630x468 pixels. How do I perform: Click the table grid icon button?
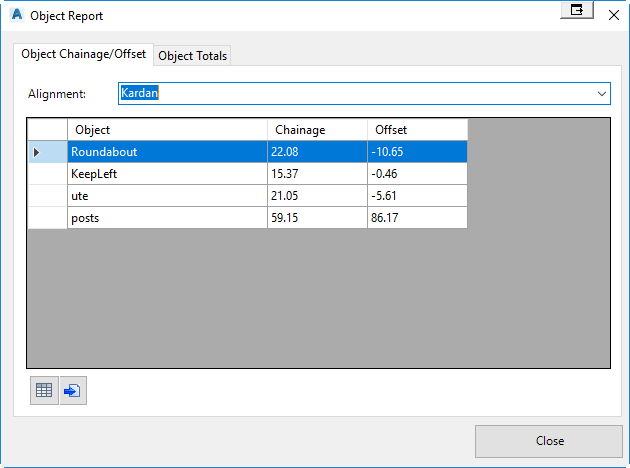(x=44, y=391)
